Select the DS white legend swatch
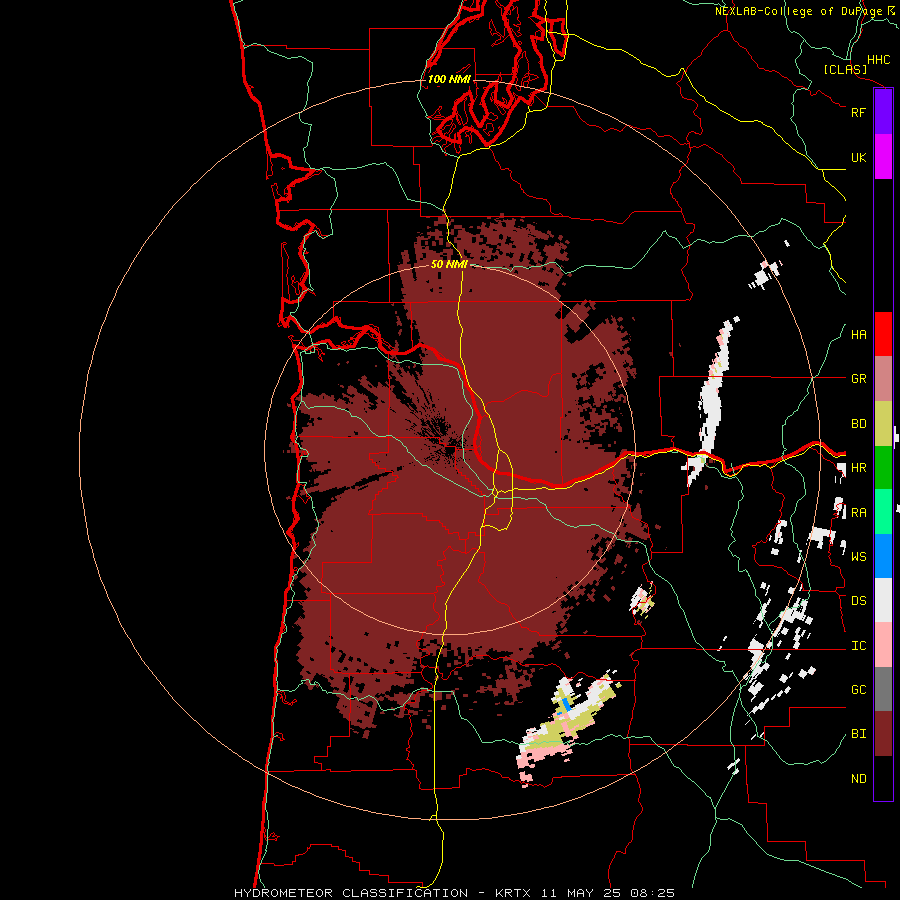Image resolution: width=900 pixels, height=900 pixels. pyautogui.click(x=883, y=600)
